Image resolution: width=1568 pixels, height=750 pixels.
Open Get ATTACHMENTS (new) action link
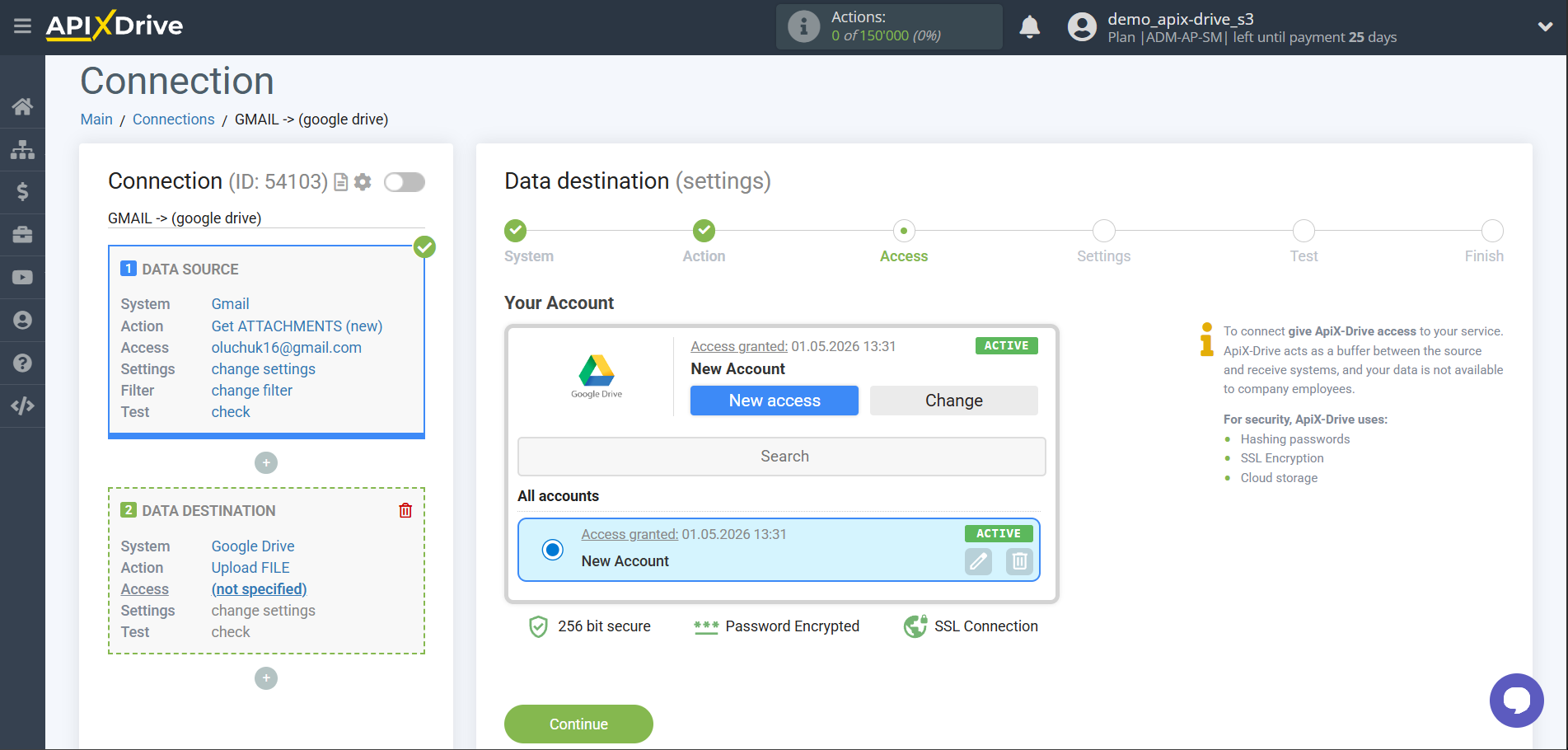(x=297, y=326)
